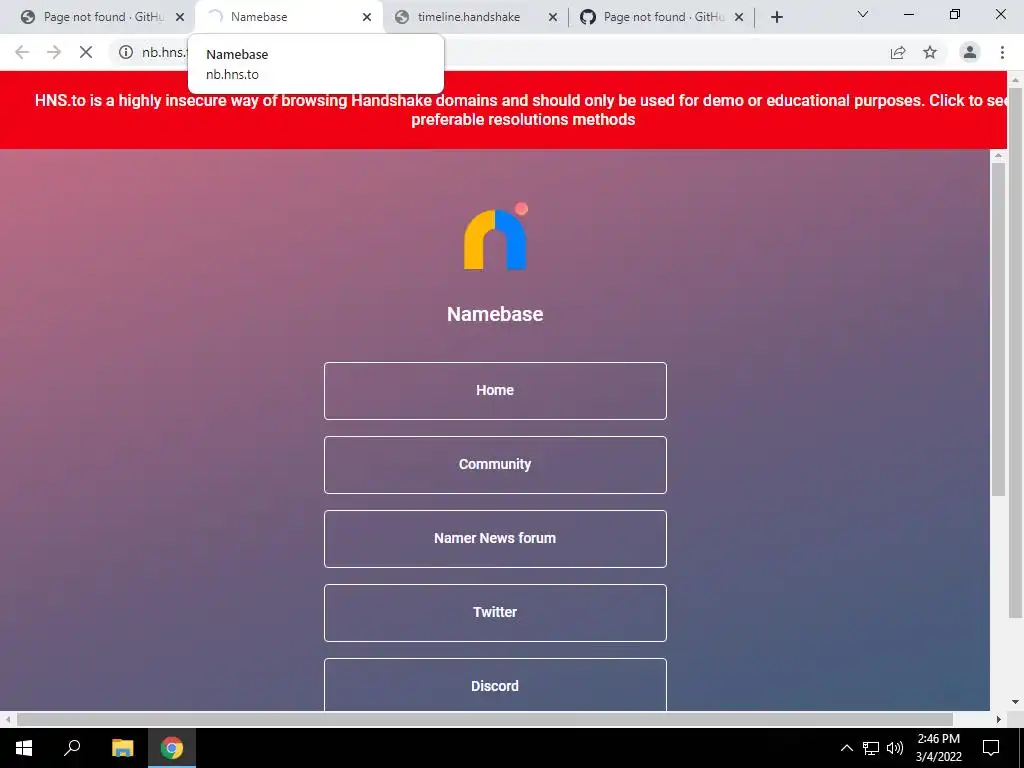This screenshot has height=768, width=1024.
Task: Show hidden system tray icons
Action: tap(846, 748)
